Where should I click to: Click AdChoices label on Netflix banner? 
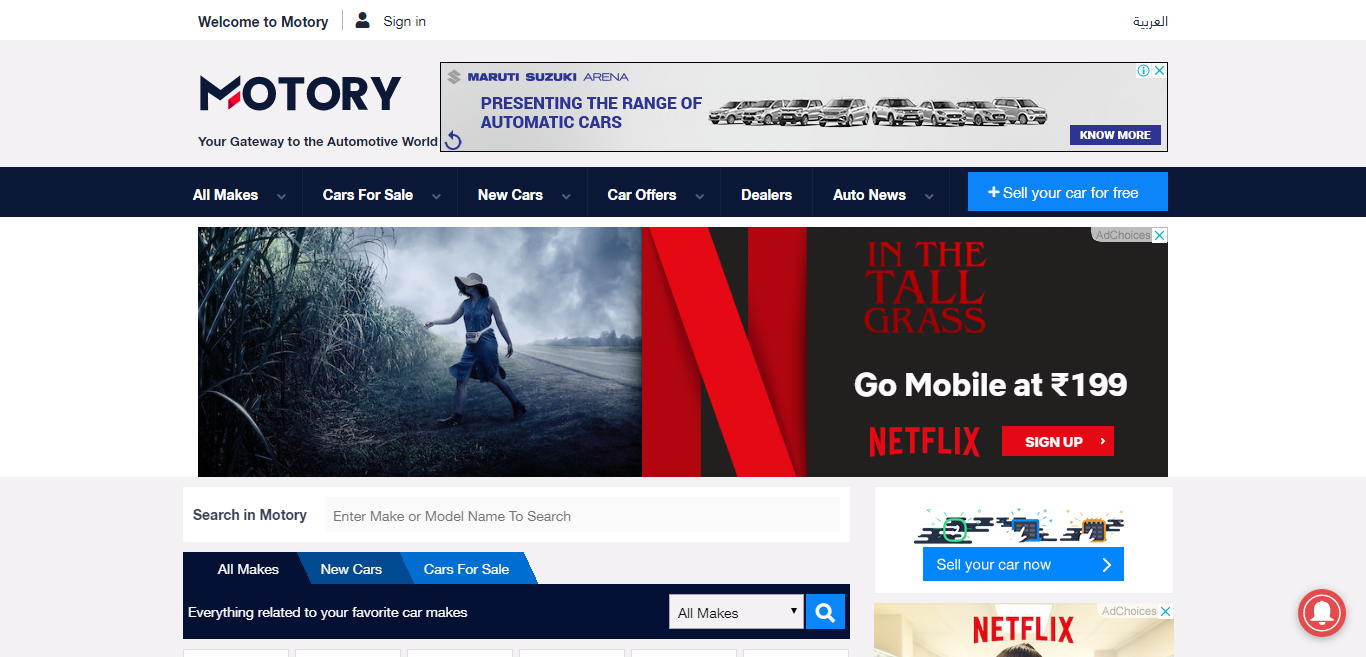point(1122,235)
